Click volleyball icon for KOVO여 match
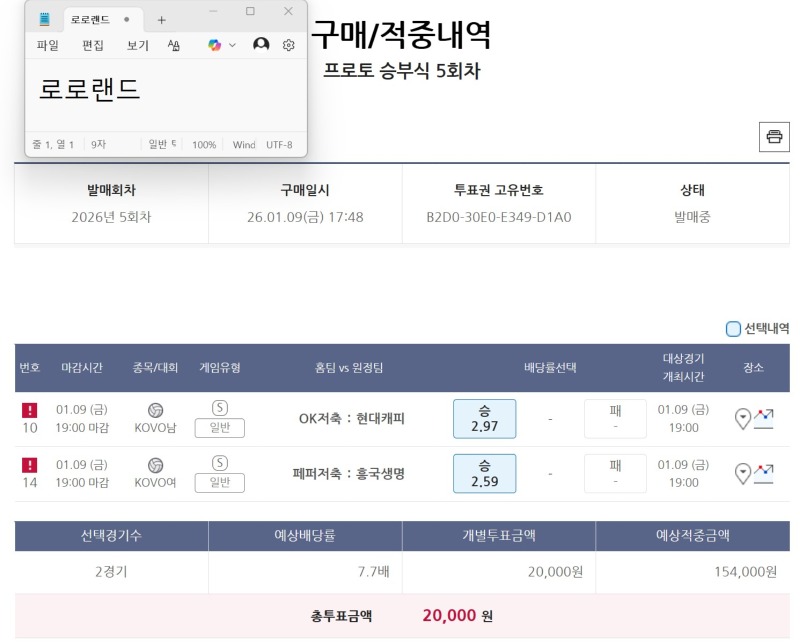The height and width of the screenshot is (643, 800). coord(155,465)
